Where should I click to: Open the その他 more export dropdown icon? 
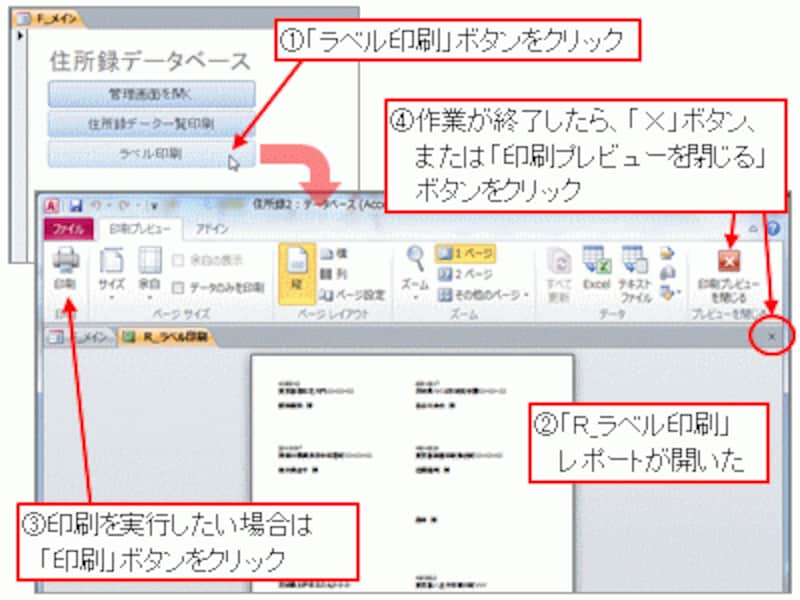click(670, 293)
